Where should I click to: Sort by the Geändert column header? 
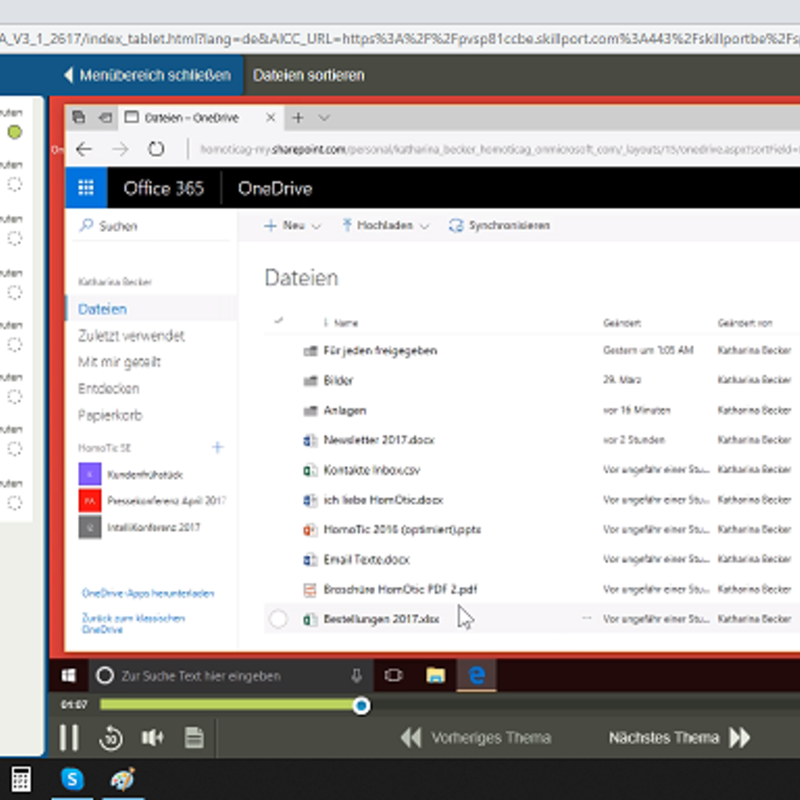click(622, 322)
